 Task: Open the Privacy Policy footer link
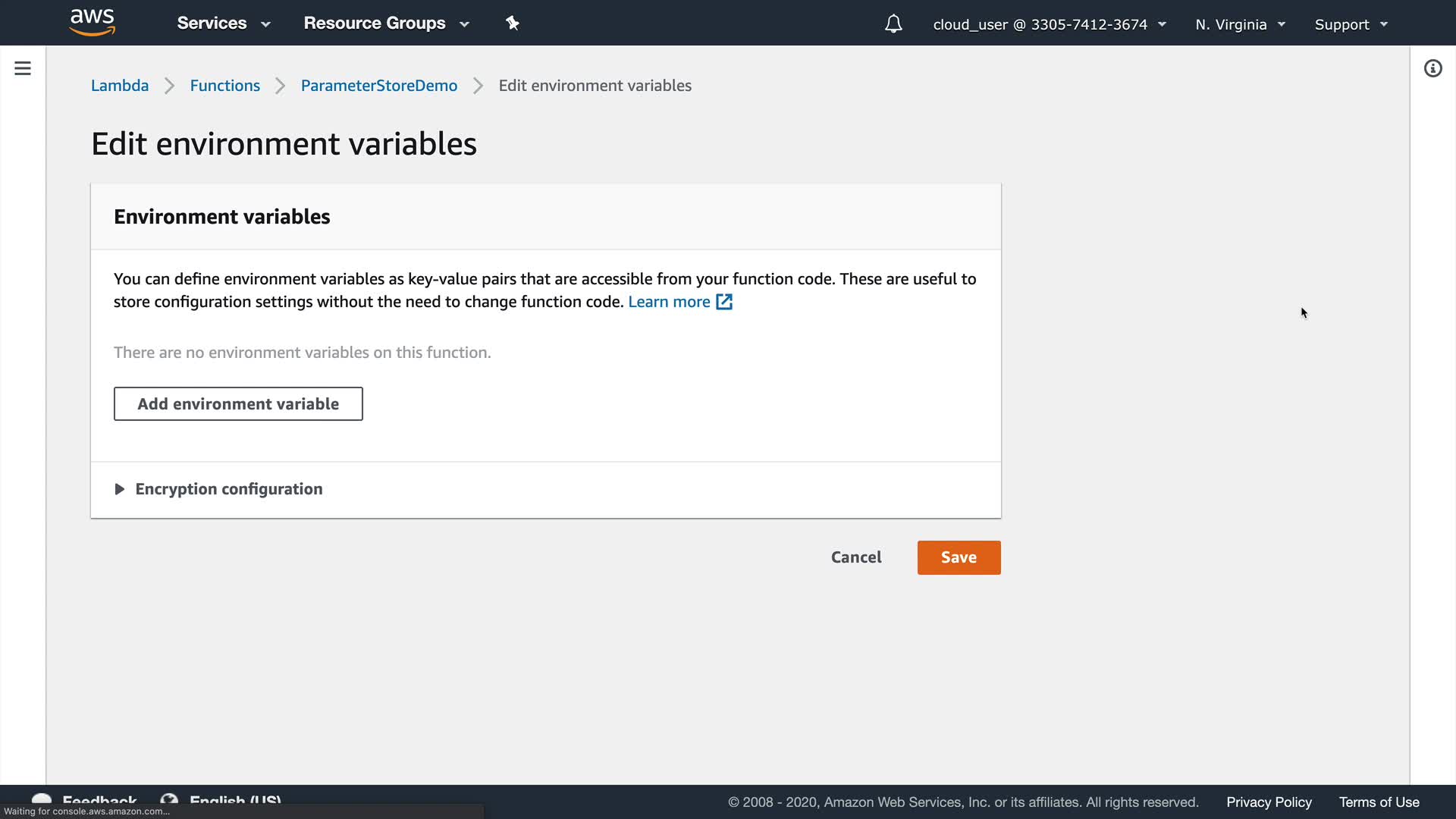(x=1269, y=802)
